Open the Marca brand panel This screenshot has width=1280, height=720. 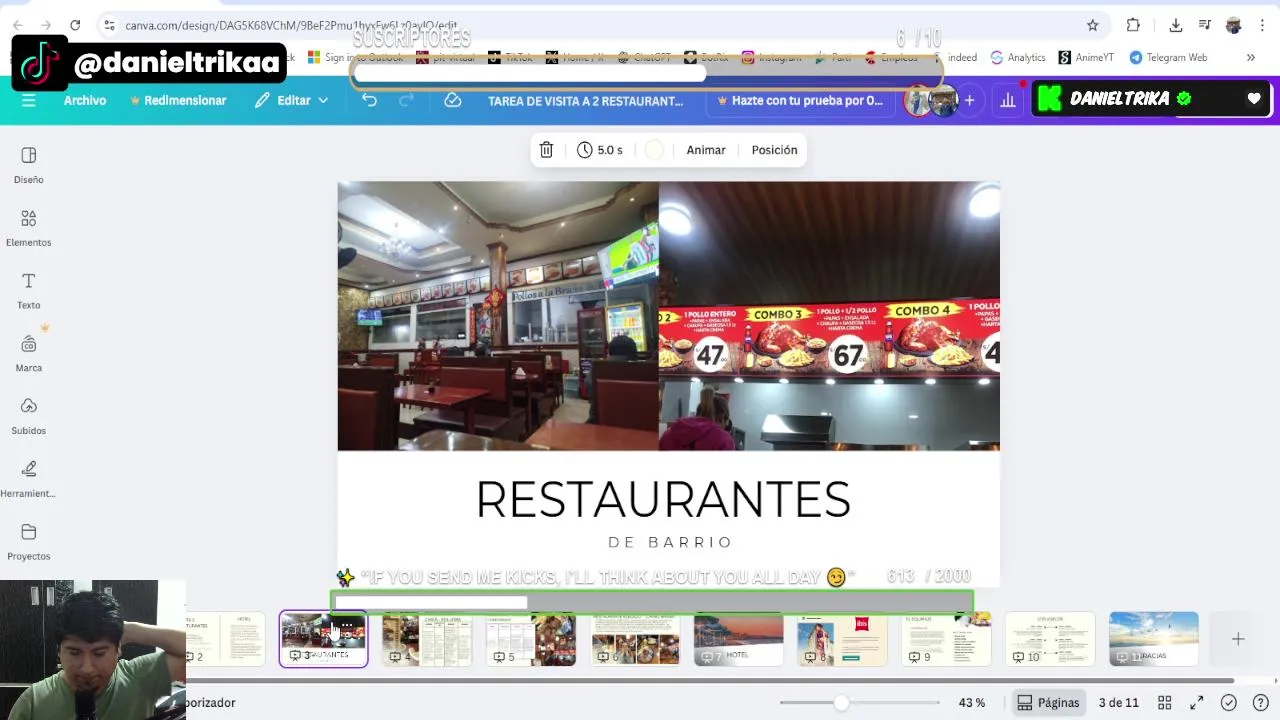click(28, 354)
